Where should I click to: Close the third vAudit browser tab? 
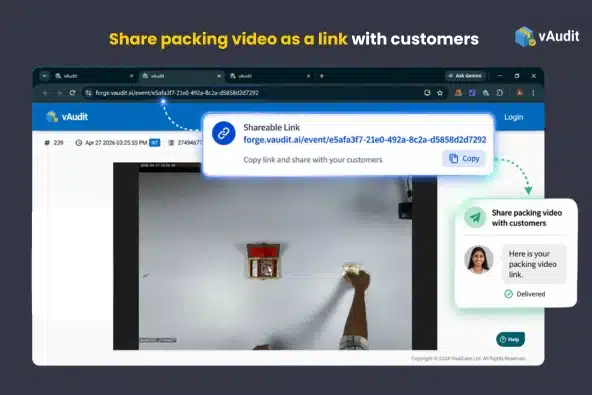coord(308,76)
